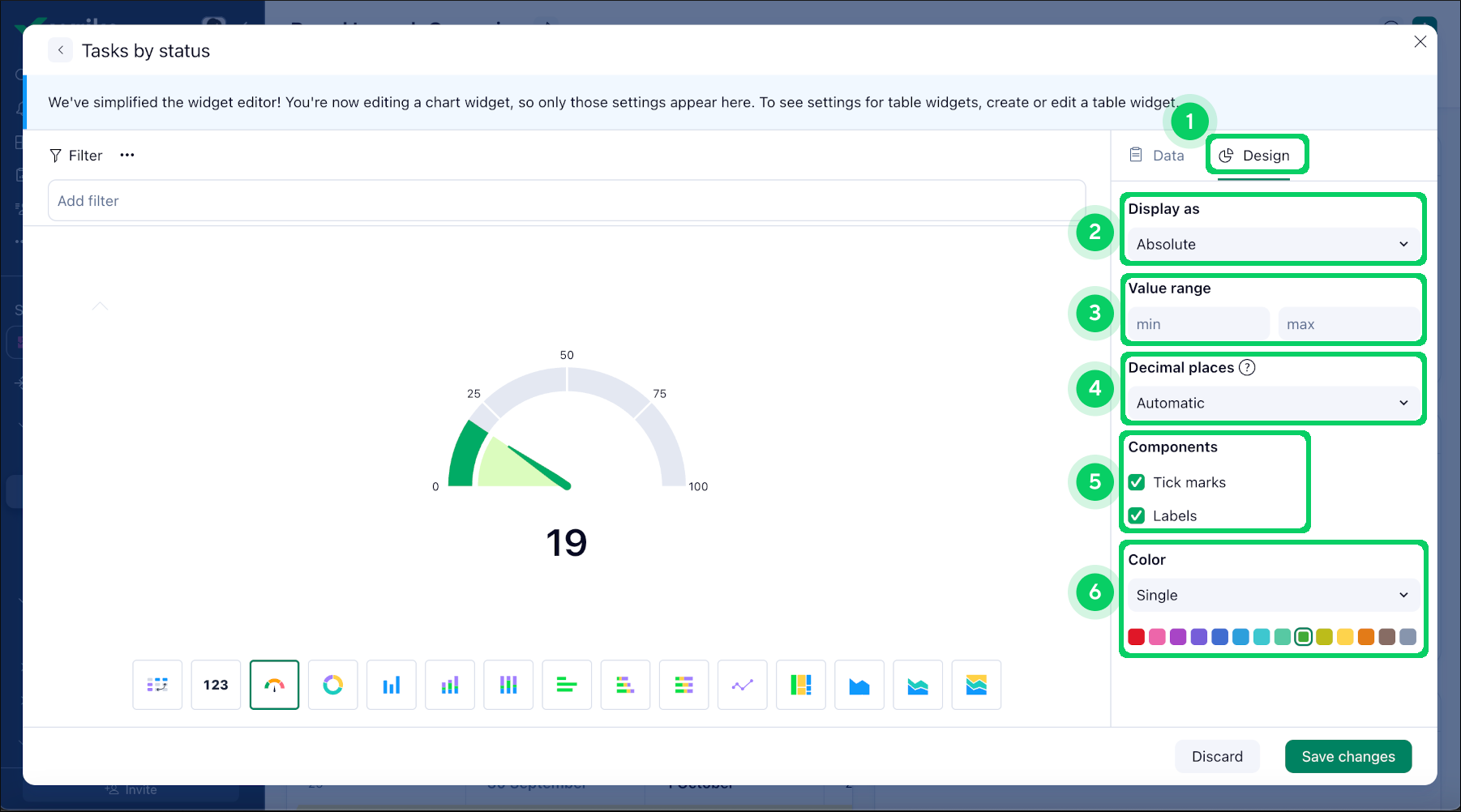Viewport: 1461px width, 812px height.
Task: Uncheck the Tick marks component
Action: pyautogui.click(x=1137, y=481)
